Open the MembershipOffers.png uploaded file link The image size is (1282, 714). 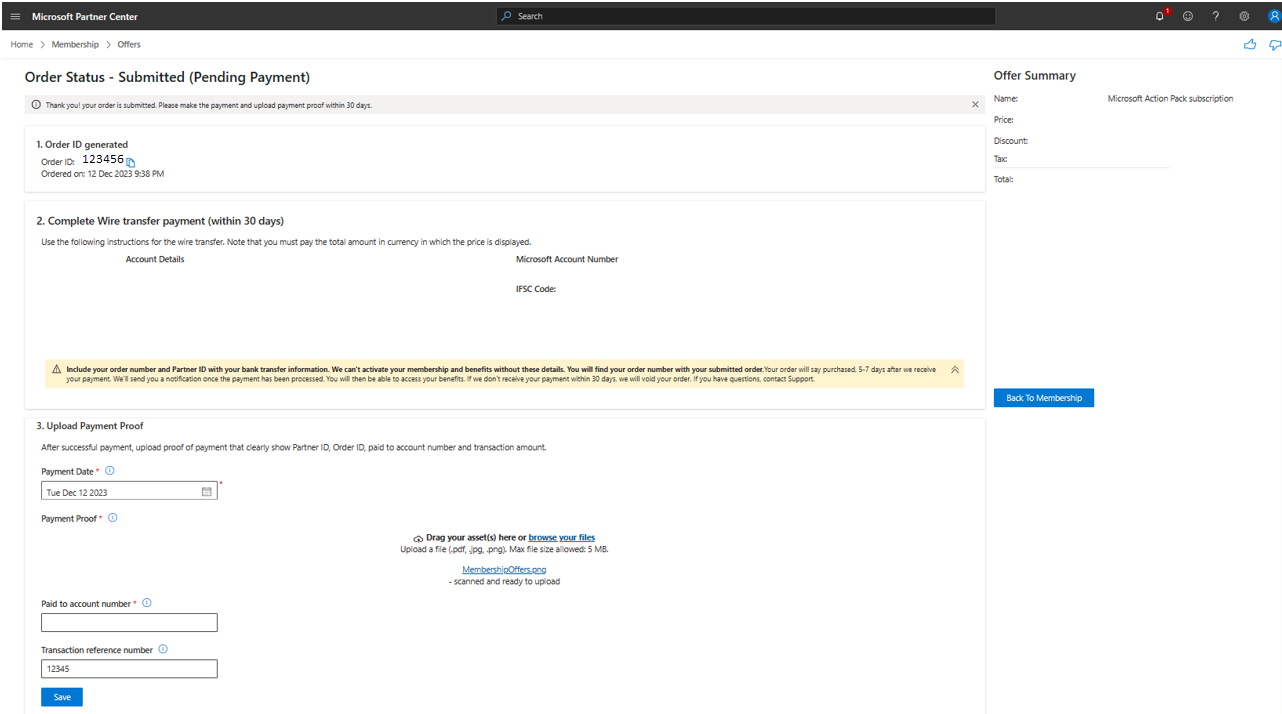pyautogui.click(x=504, y=569)
